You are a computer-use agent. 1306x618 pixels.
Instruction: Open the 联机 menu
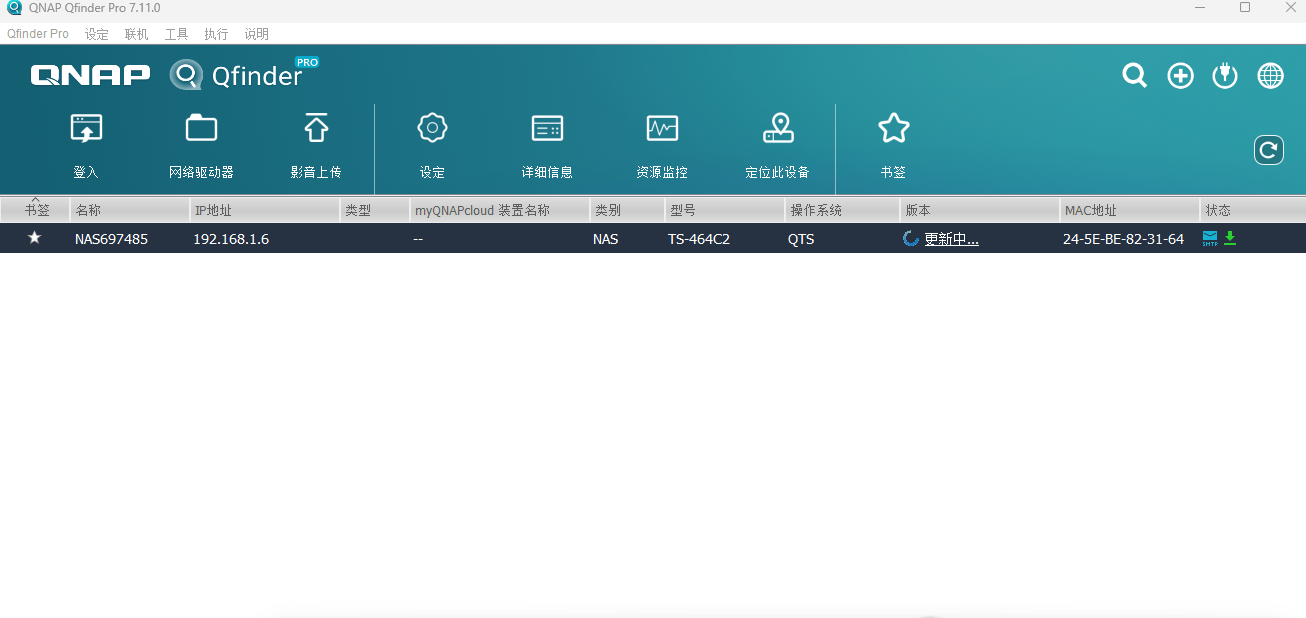point(137,34)
